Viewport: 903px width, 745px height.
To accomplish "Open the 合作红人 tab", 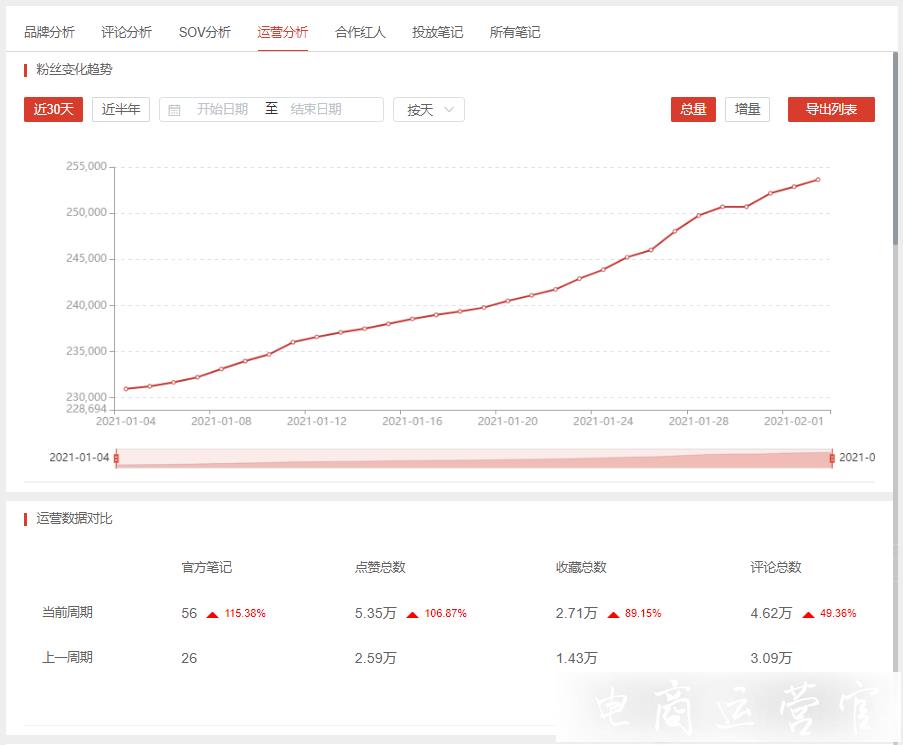I will click(360, 32).
